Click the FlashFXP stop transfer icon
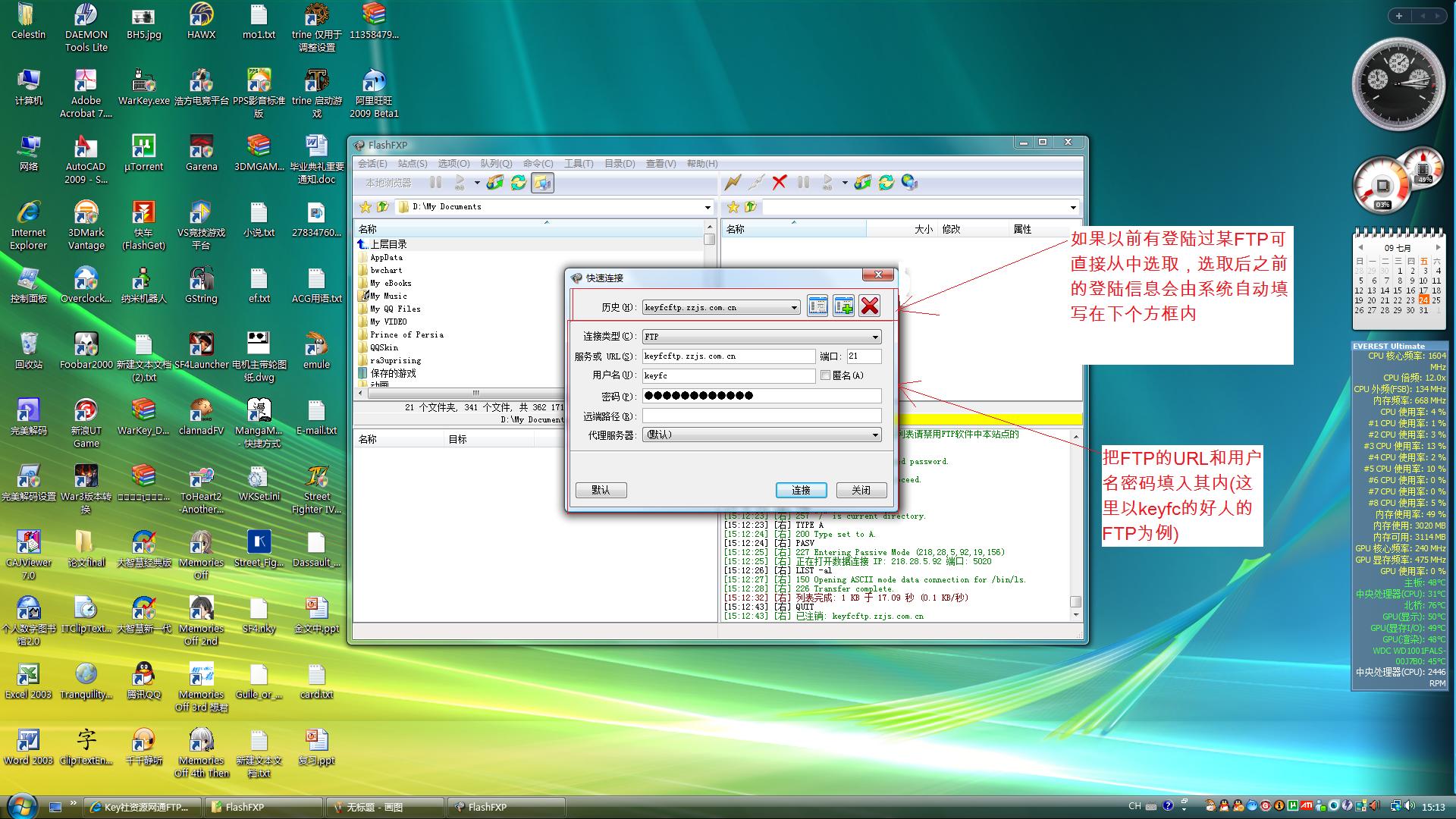 pyautogui.click(x=782, y=182)
